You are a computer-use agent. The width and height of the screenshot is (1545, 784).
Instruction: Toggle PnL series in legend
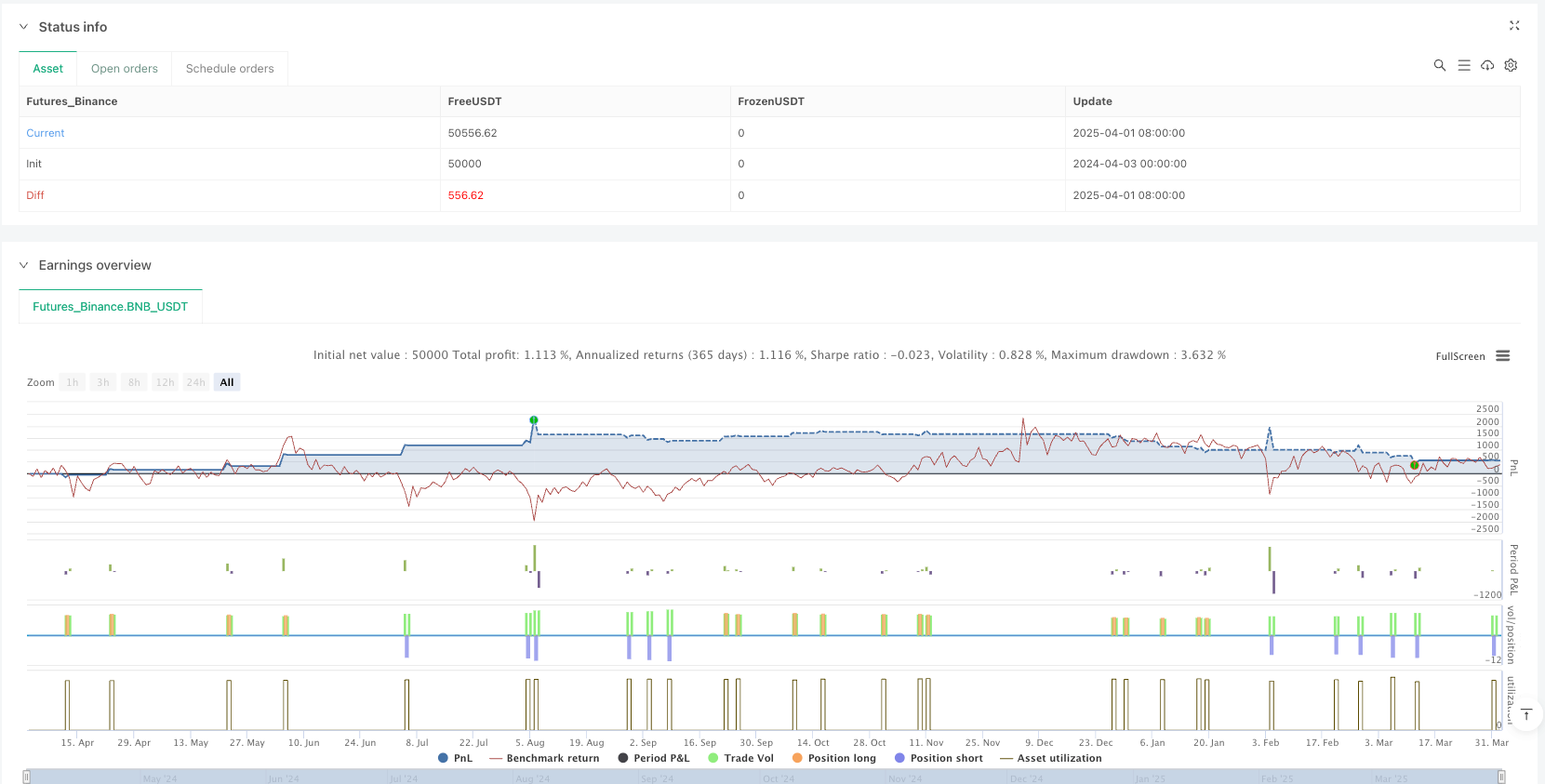point(455,758)
